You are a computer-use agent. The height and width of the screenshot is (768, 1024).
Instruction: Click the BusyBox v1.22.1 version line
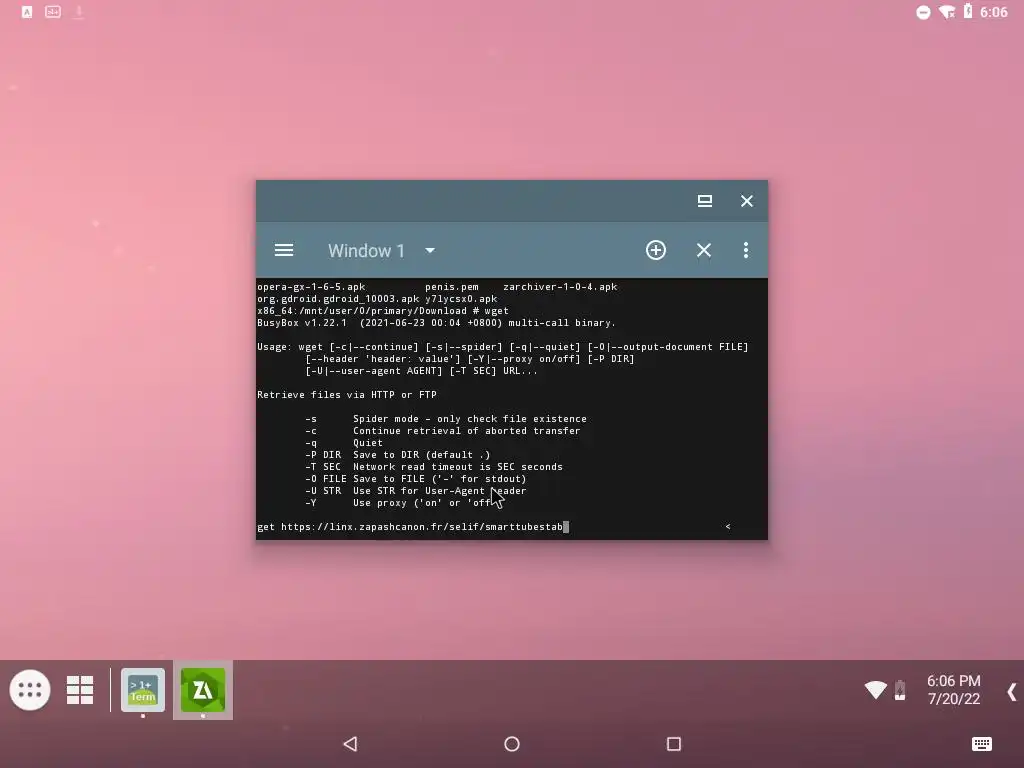click(x=436, y=323)
